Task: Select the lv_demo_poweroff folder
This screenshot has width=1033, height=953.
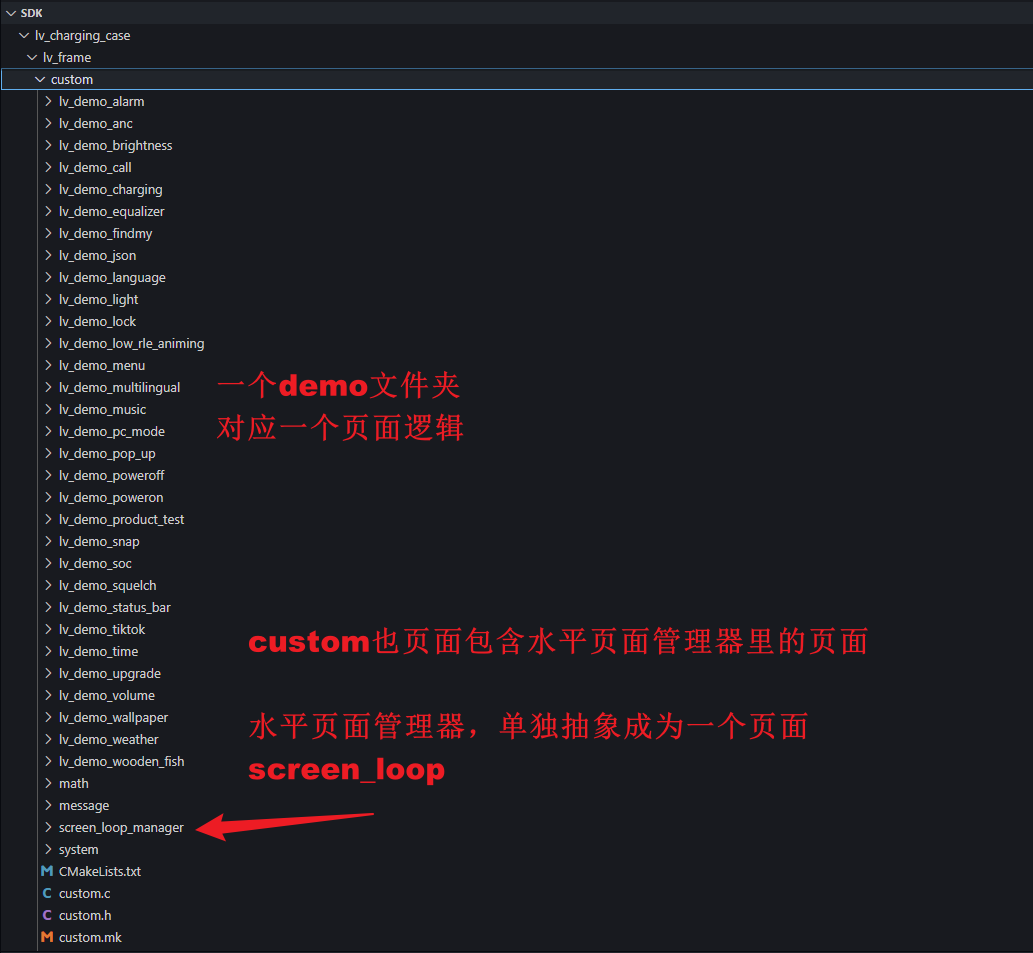Action: [x=111, y=476]
